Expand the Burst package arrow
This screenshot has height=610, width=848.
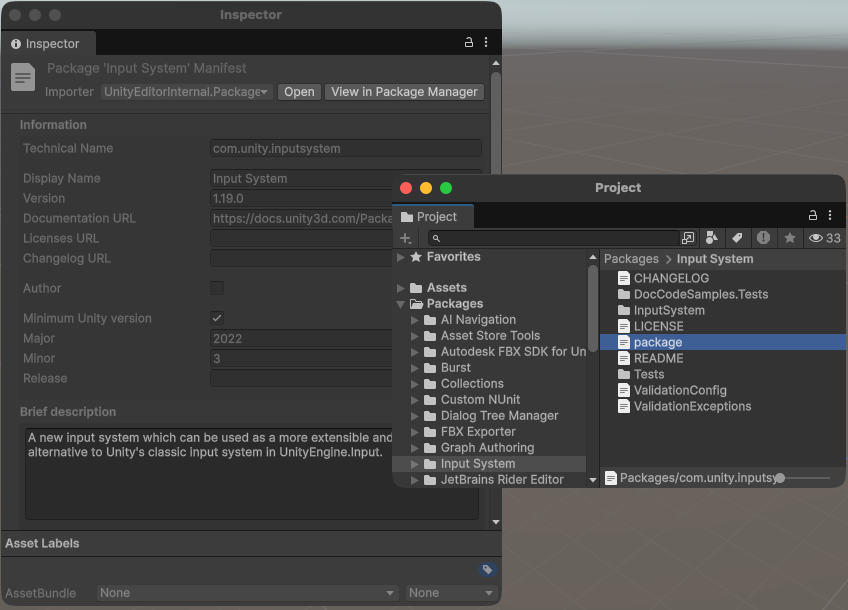415,368
